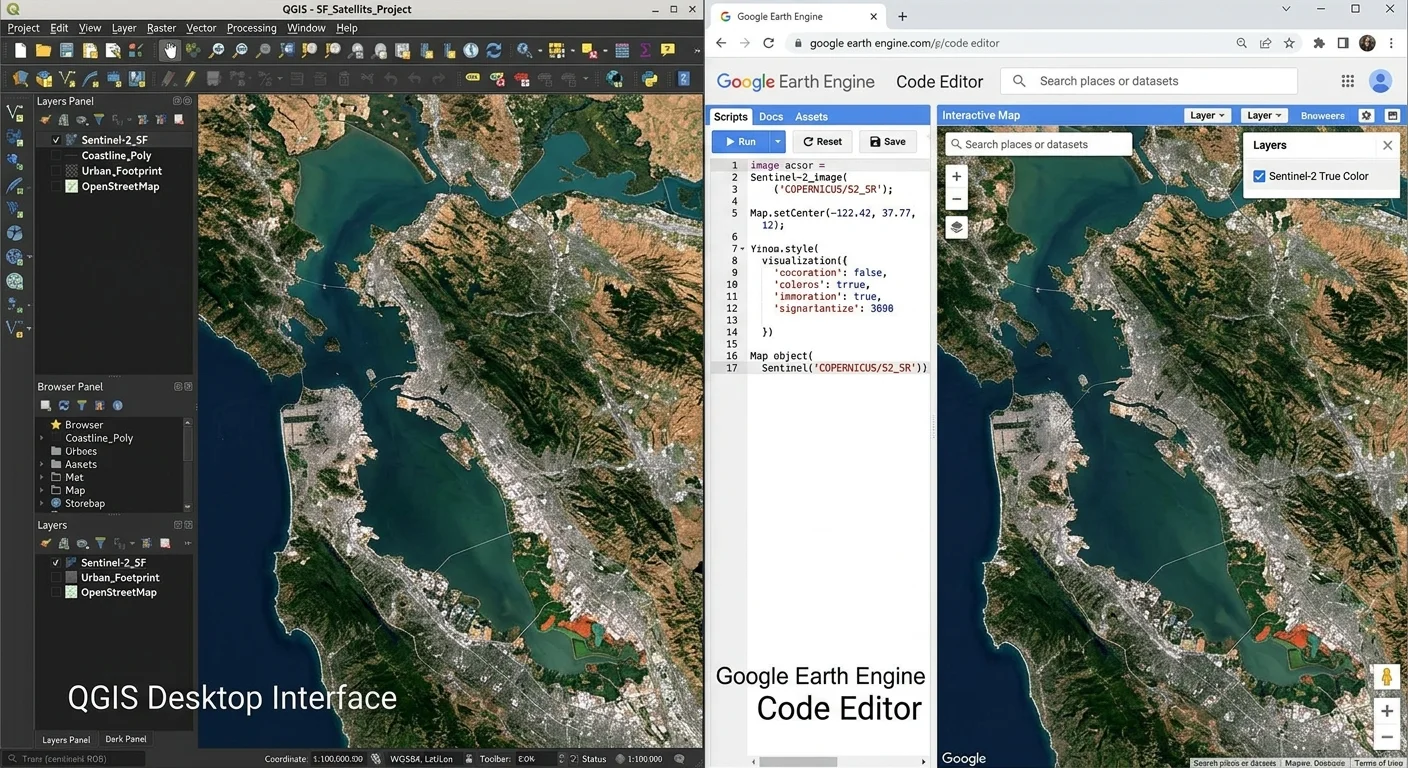Image resolution: width=1408 pixels, height=768 pixels.
Task: Open the QGIS help icon in toolbar
Action: click(x=684, y=78)
